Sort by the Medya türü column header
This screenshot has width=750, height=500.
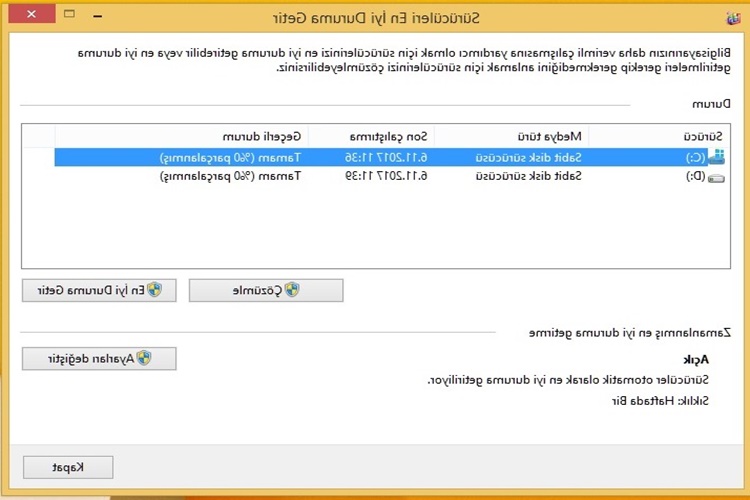click(x=511, y=137)
